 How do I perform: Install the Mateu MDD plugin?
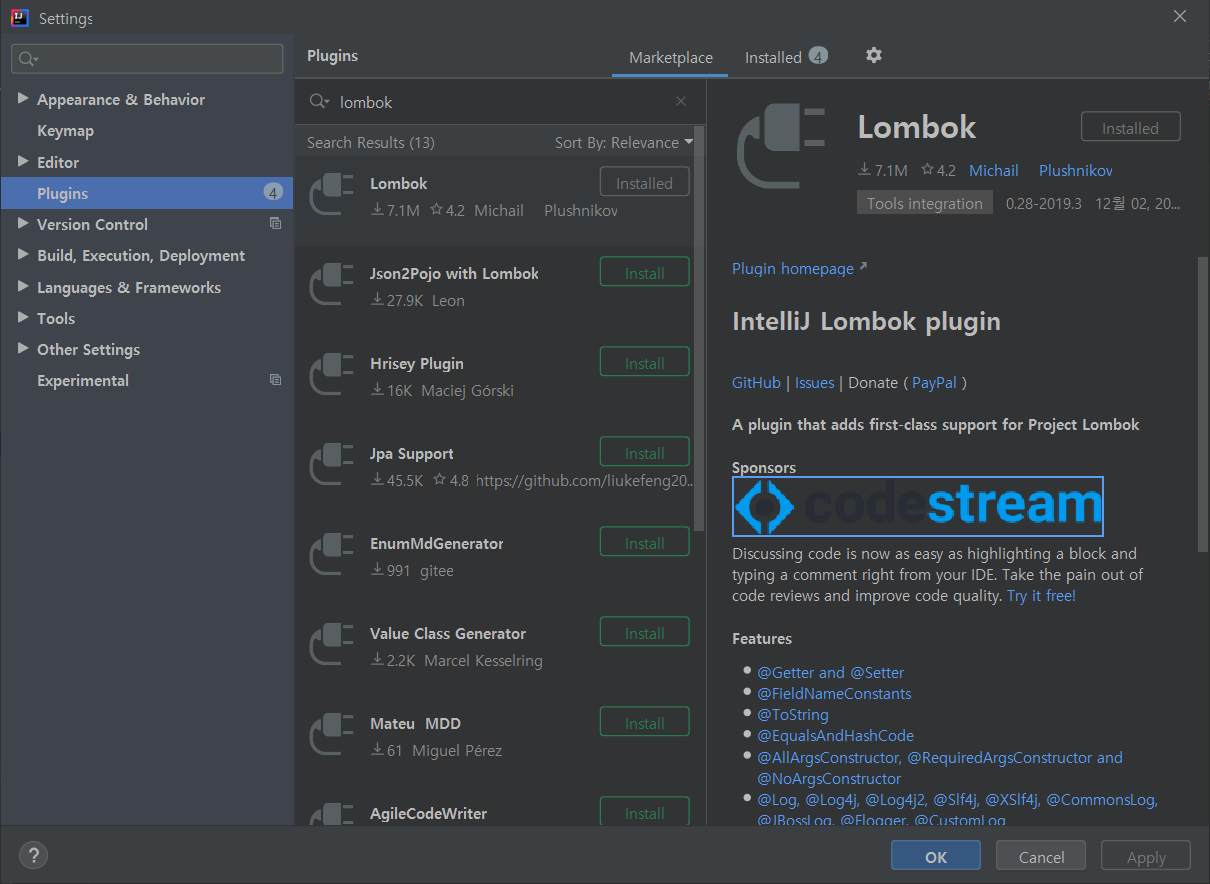click(645, 723)
